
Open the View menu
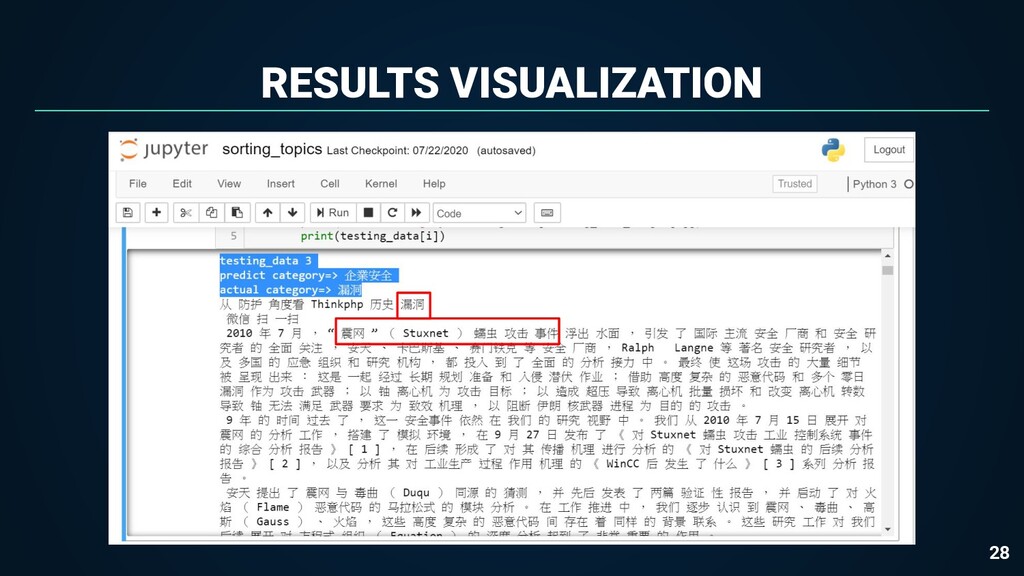click(x=229, y=184)
